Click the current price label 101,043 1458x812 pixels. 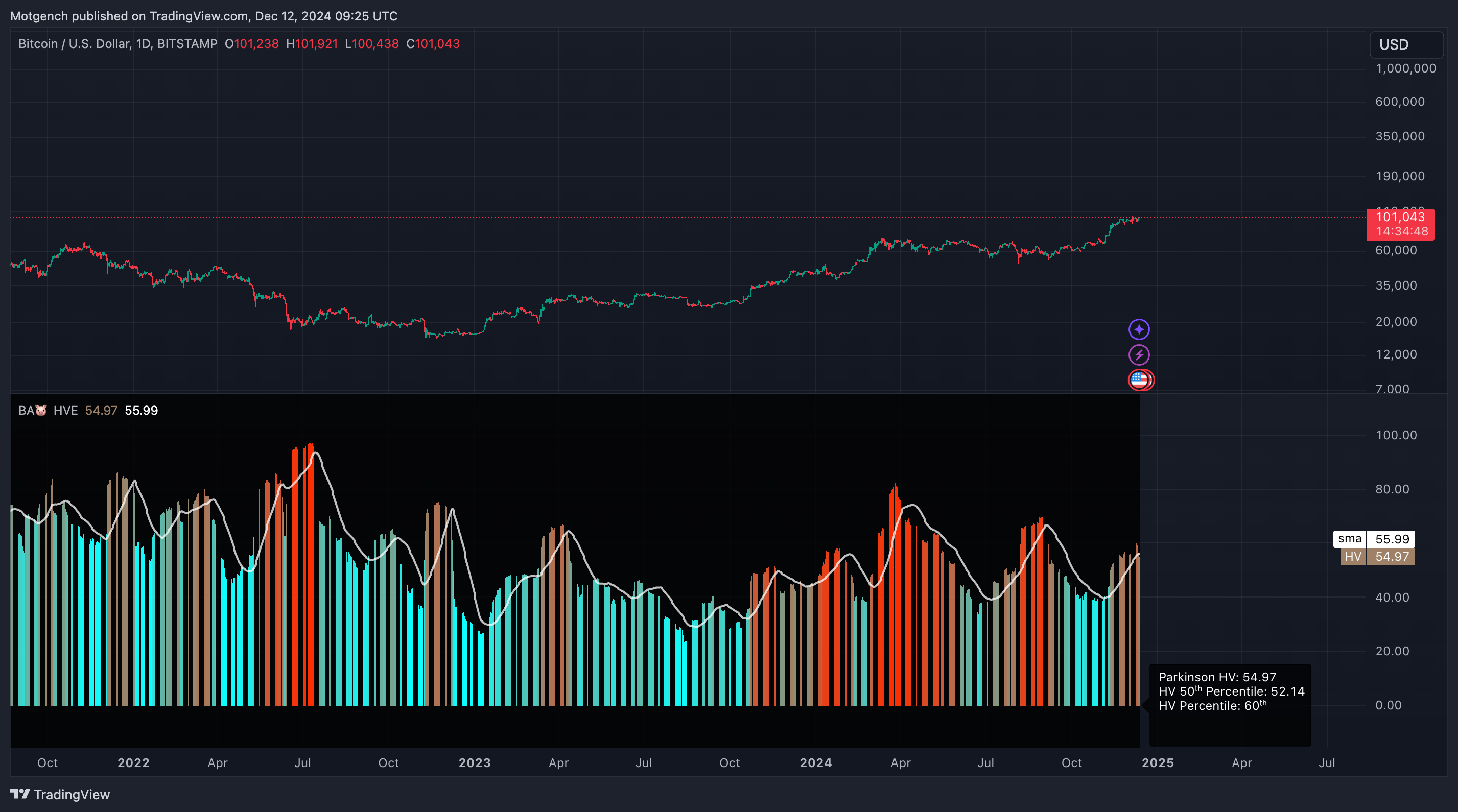click(x=1400, y=217)
